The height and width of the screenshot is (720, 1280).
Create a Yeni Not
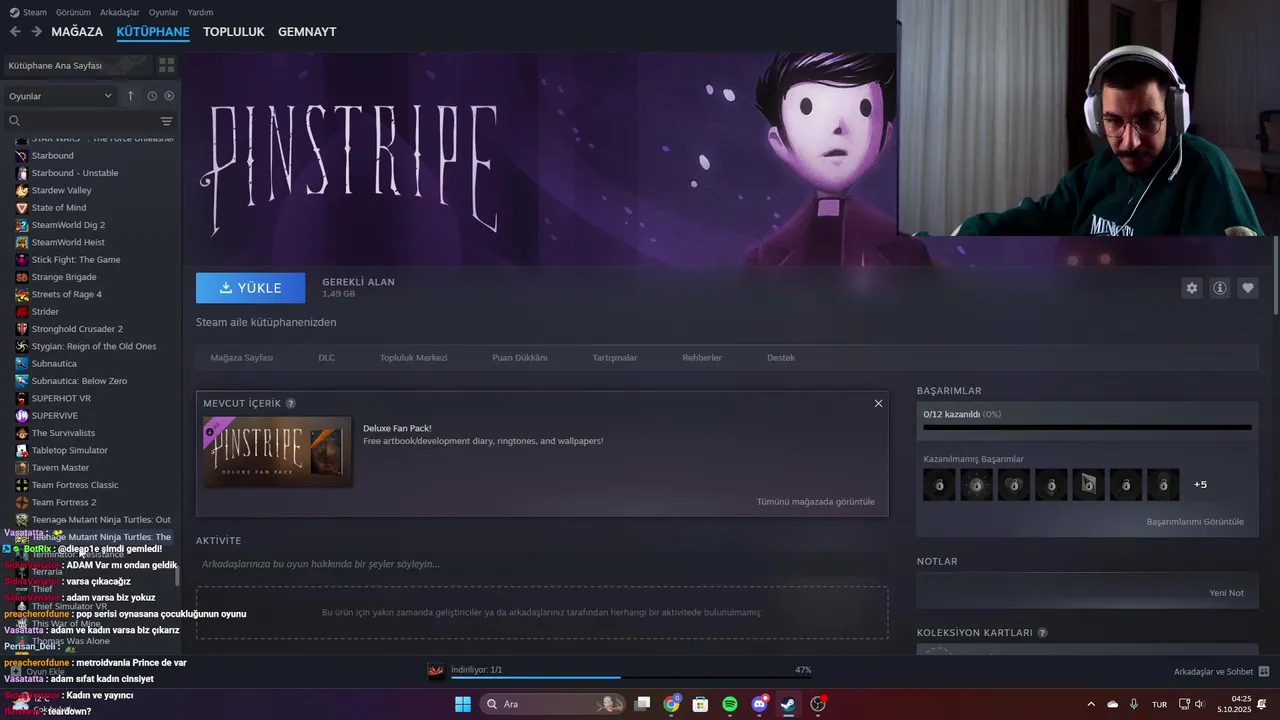point(1226,593)
